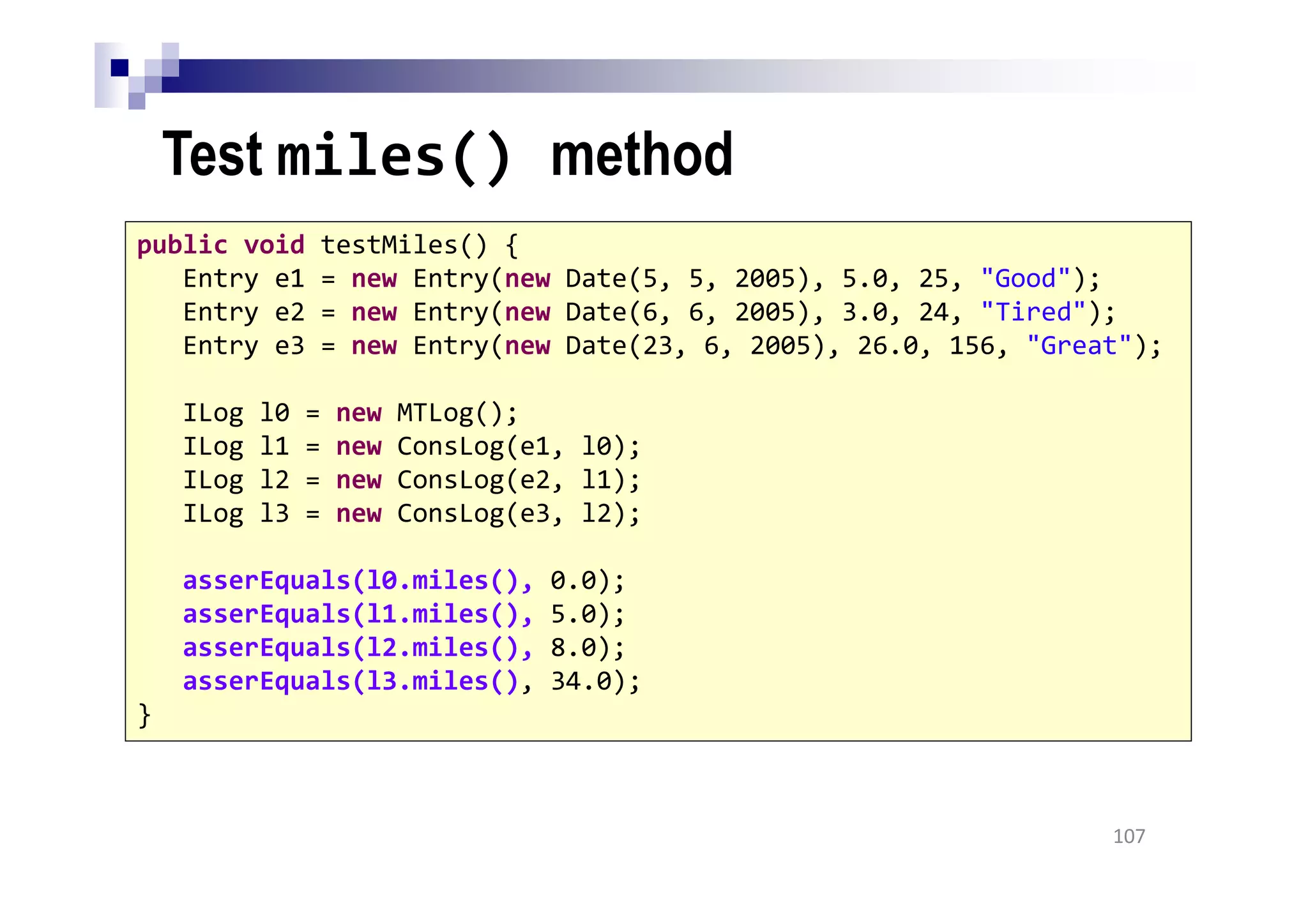The width and height of the screenshot is (1308, 924).
Task: Click "Date(6, 6, 2005)" in e2 line
Action: click(688, 312)
